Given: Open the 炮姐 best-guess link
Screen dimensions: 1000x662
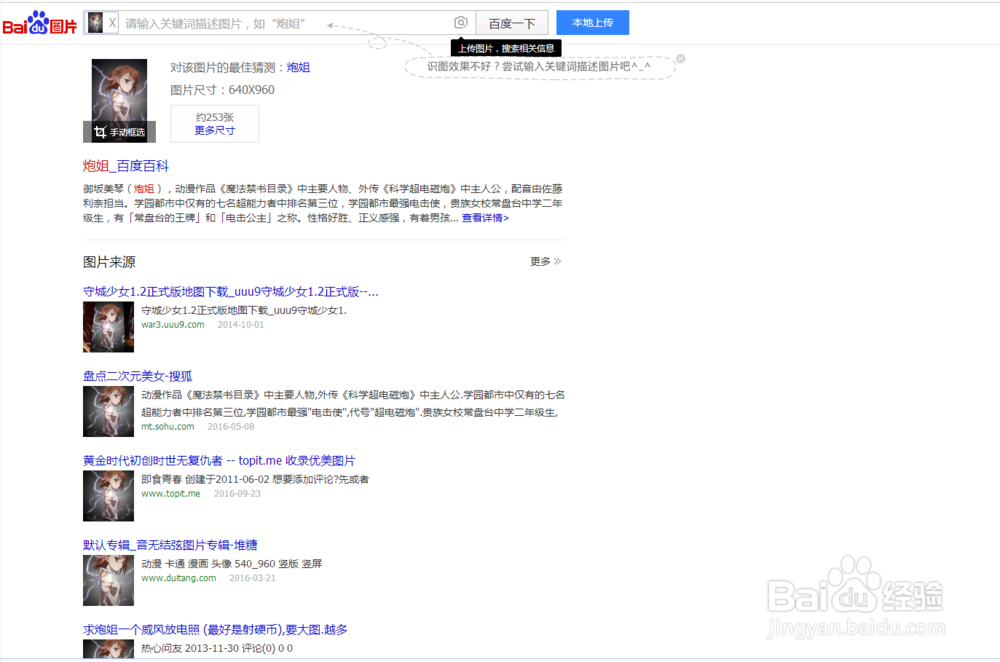Looking at the screenshot, I should 299,67.
